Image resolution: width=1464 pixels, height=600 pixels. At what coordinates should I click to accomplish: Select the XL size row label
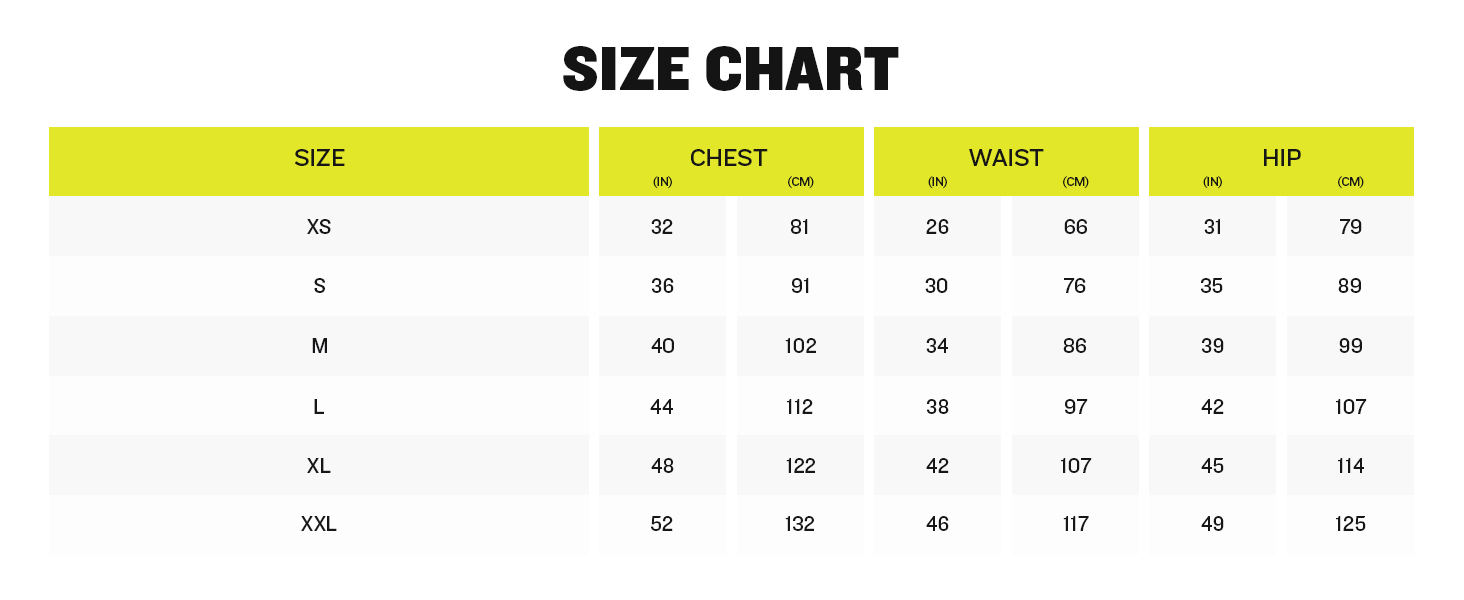pyautogui.click(x=319, y=466)
